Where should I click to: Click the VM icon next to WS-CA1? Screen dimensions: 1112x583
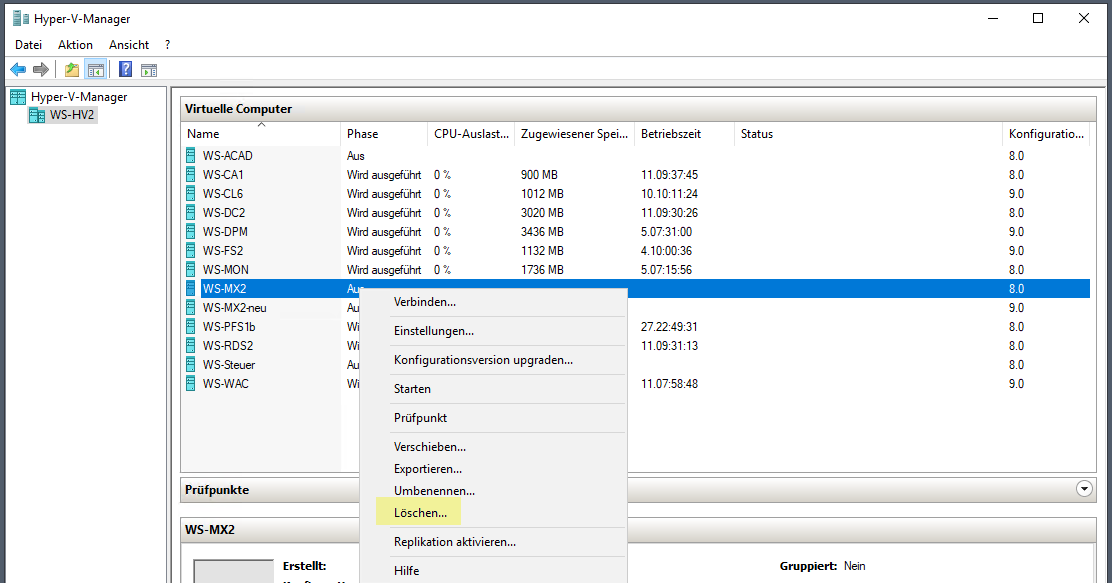(191, 174)
